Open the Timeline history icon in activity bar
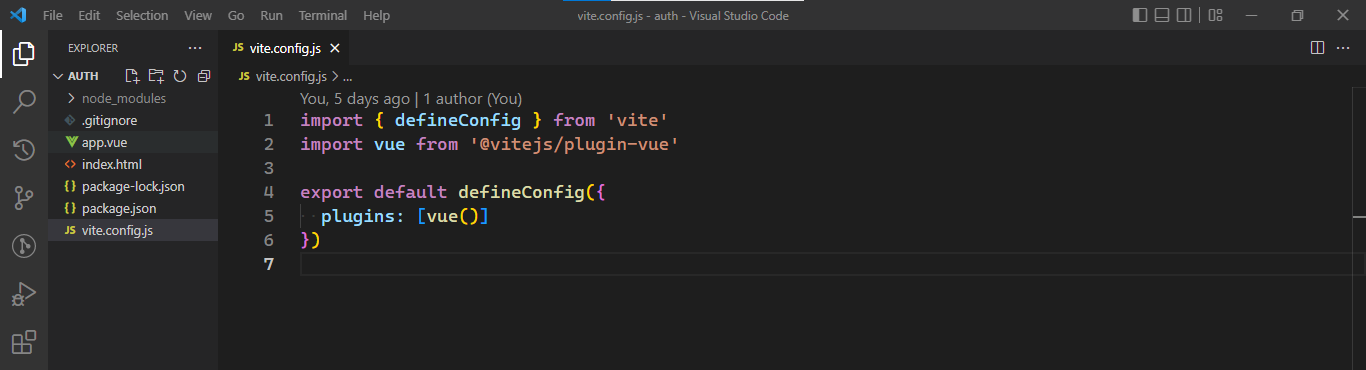Screen dimensions: 1366x370 click(x=24, y=150)
